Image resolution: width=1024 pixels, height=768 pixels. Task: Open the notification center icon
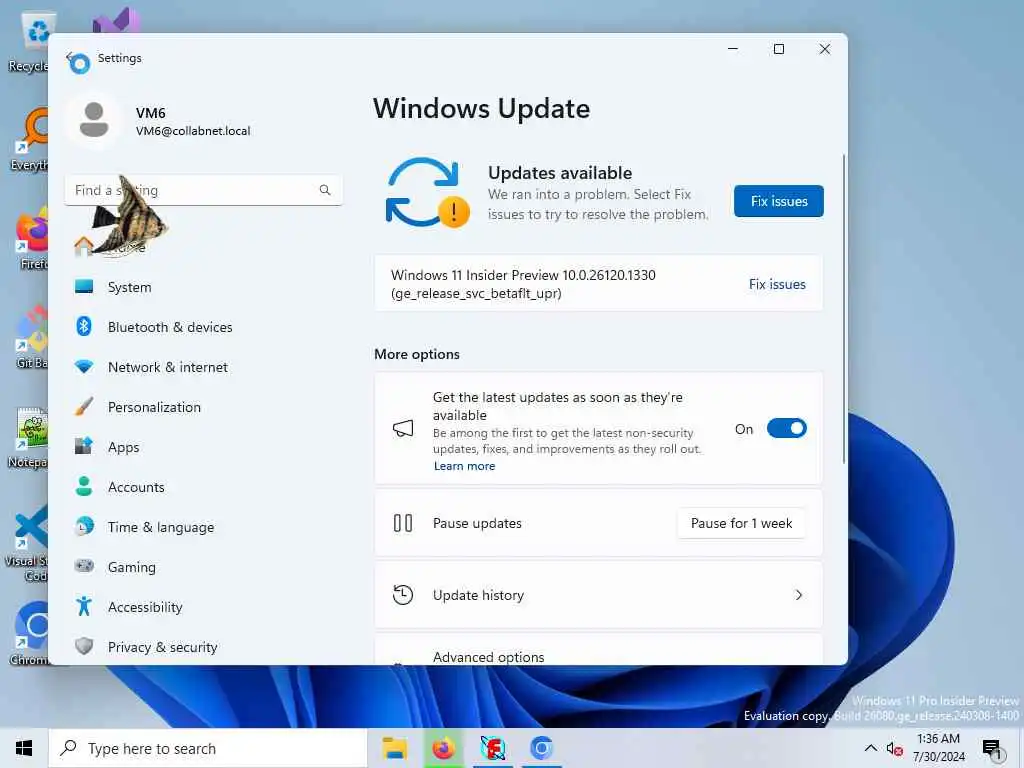click(991, 749)
